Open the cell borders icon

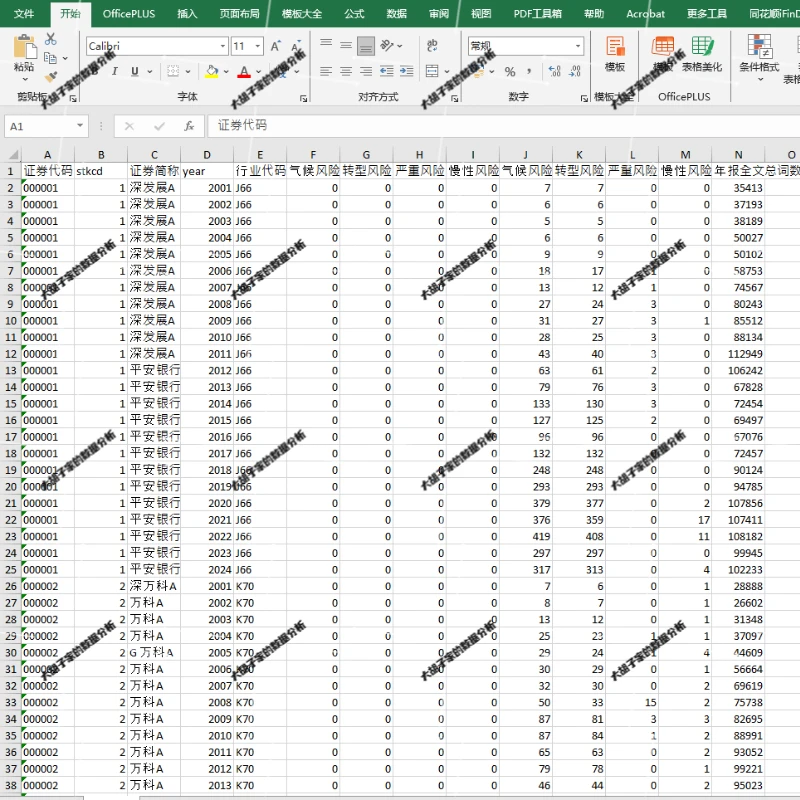click(x=173, y=71)
